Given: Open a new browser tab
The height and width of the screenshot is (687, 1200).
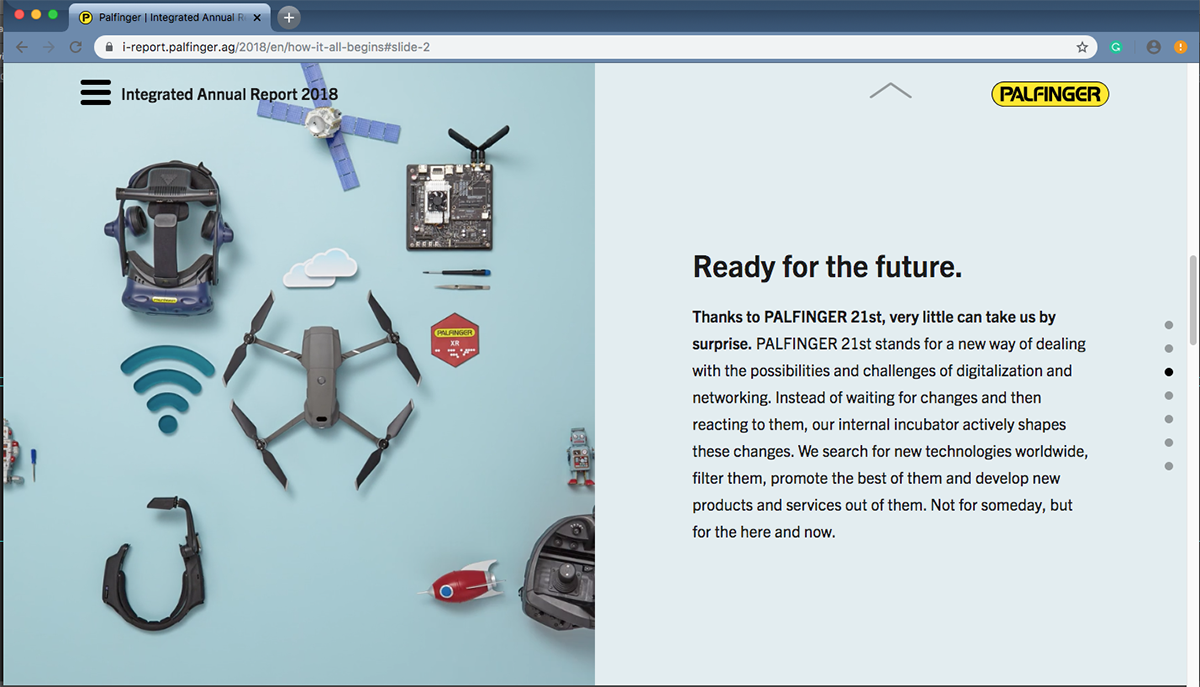Looking at the screenshot, I should click(289, 18).
